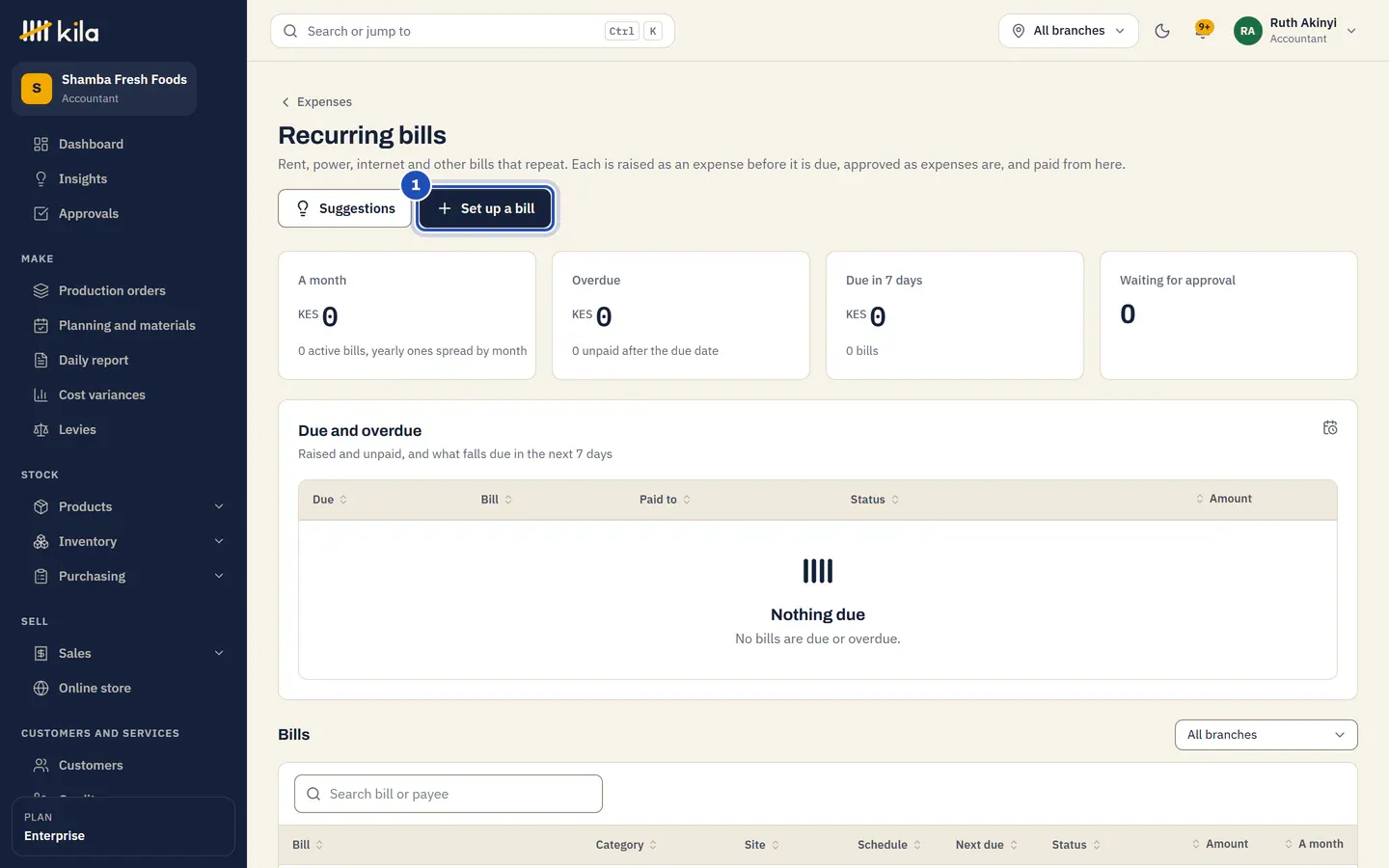1389x868 pixels.
Task: Click the Customers people icon
Action: (x=41, y=766)
